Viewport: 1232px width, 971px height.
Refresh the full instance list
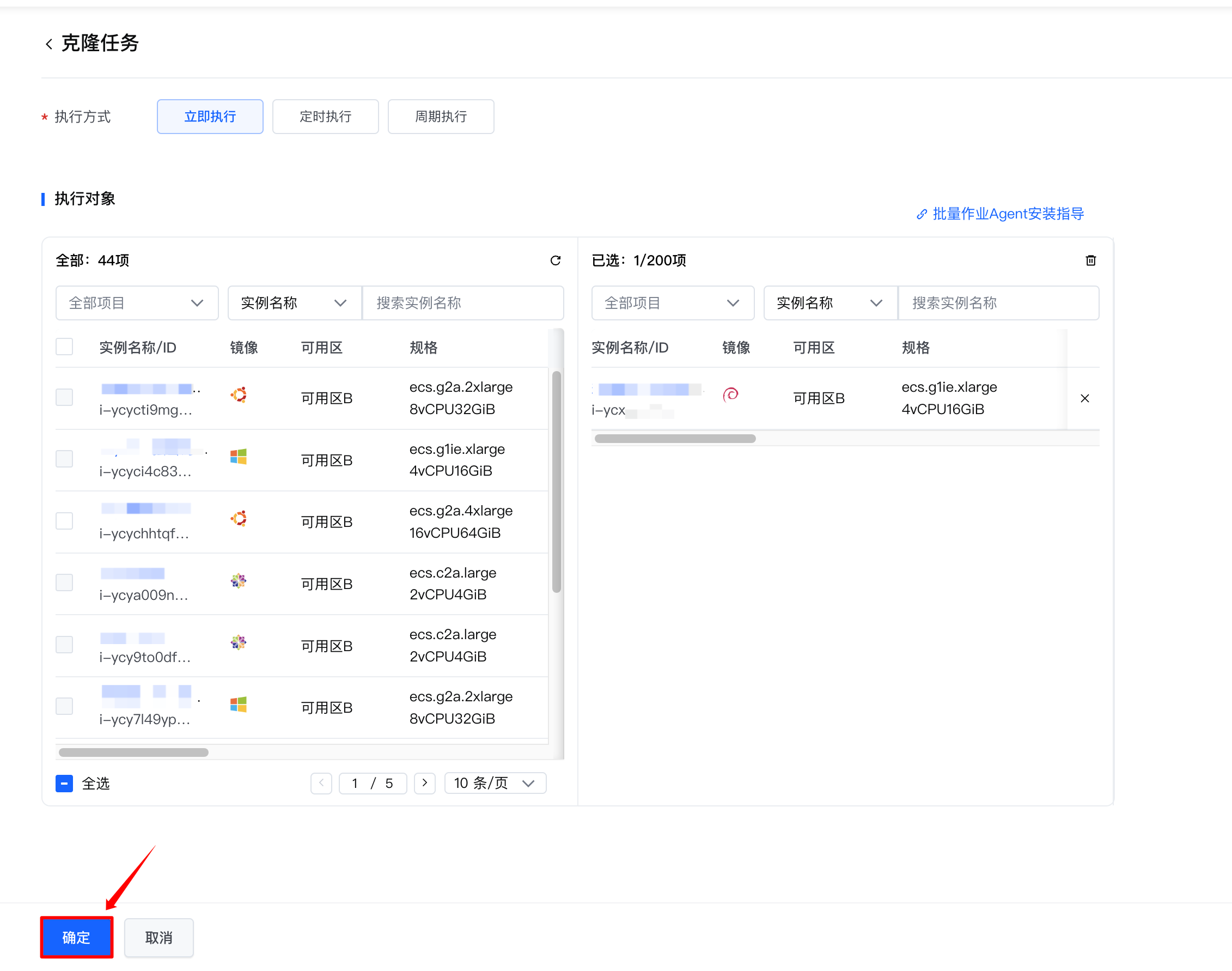point(555,260)
